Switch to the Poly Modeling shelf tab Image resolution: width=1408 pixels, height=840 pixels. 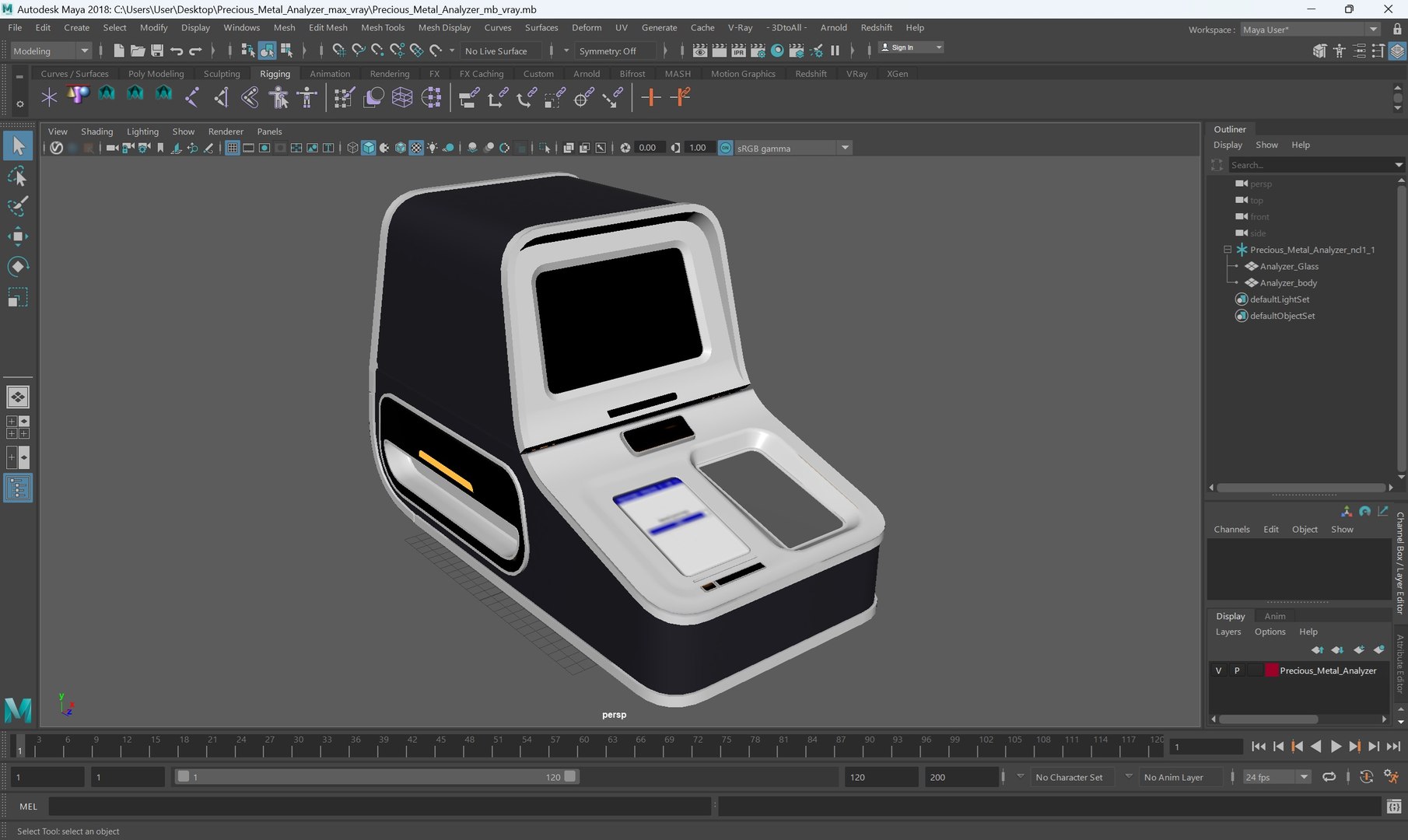click(x=156, y=74)
